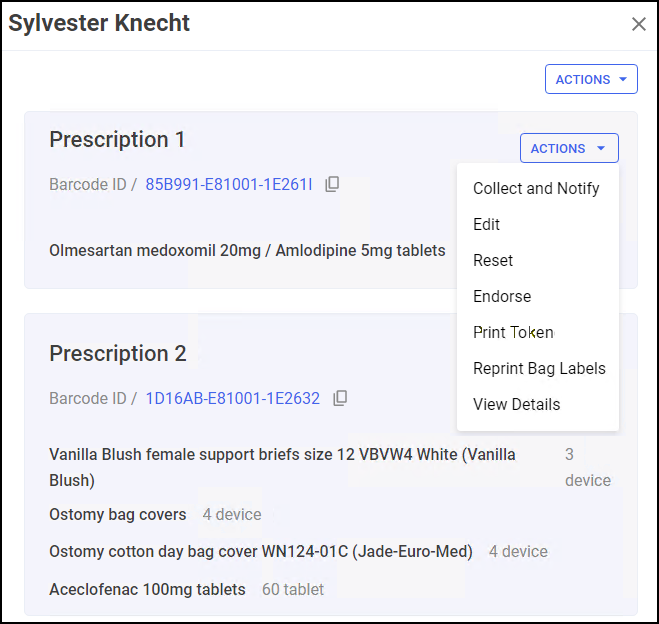
Task: Pick Reset from the actions menu
Action: (493, 260)
